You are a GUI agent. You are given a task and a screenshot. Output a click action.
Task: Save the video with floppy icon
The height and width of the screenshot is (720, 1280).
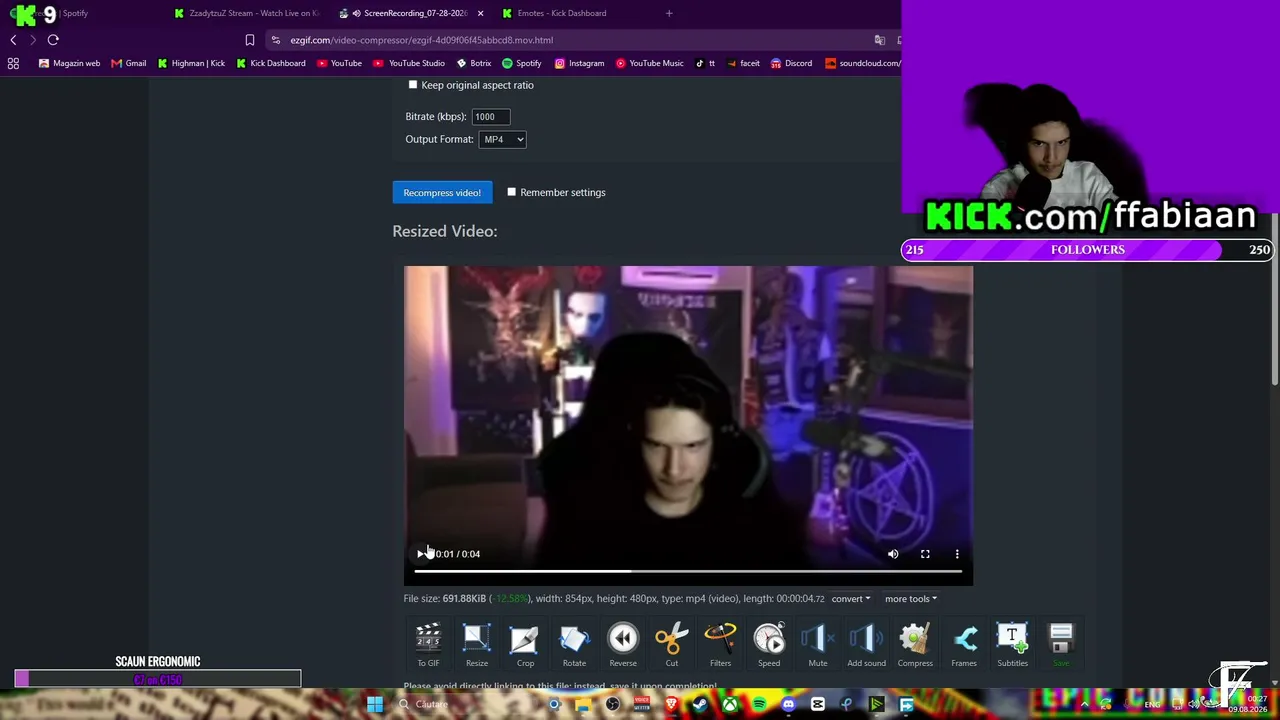pos(1061,645)
